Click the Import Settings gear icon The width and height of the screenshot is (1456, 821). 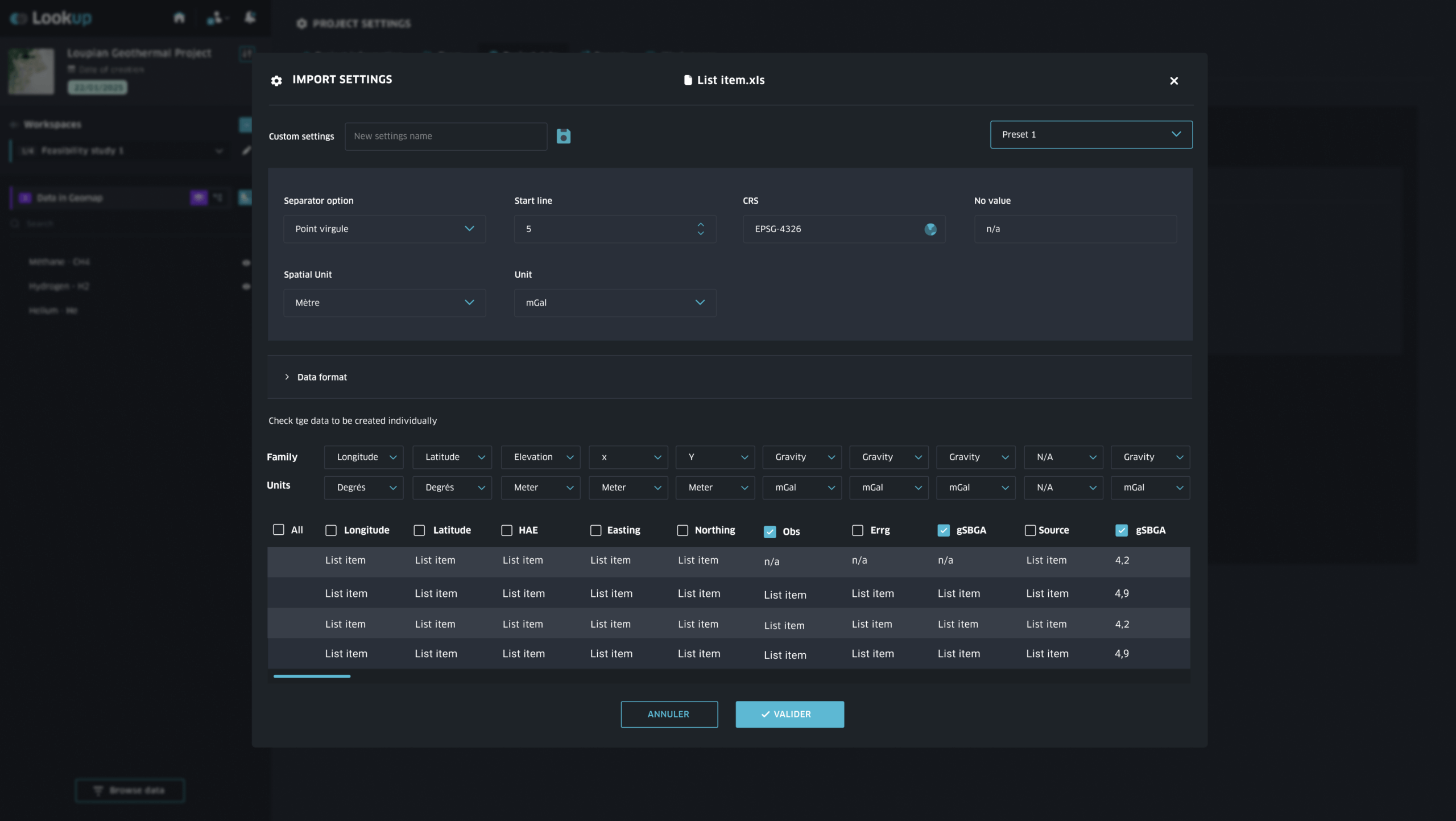click(x=276, y=81)
